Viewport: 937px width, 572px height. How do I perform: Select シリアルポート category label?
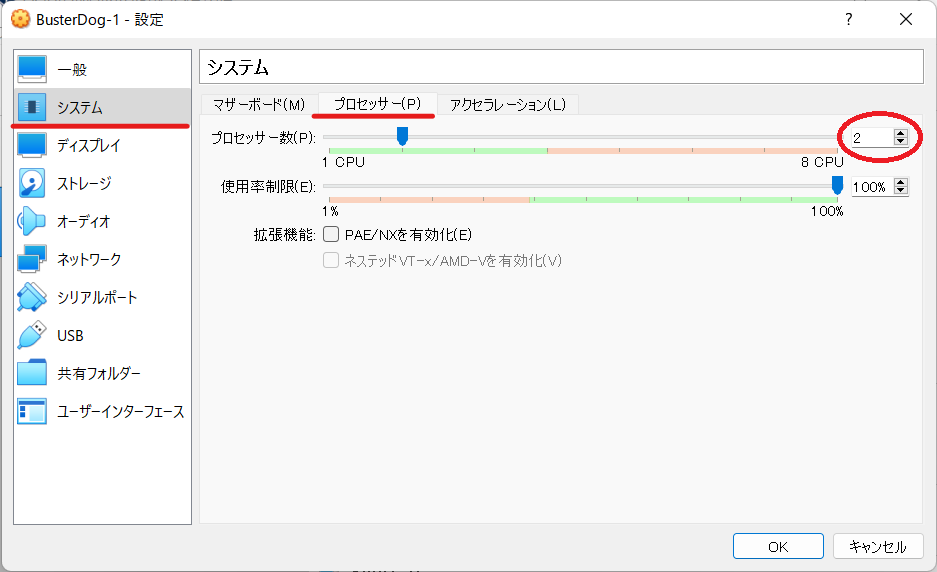point(97,298)
